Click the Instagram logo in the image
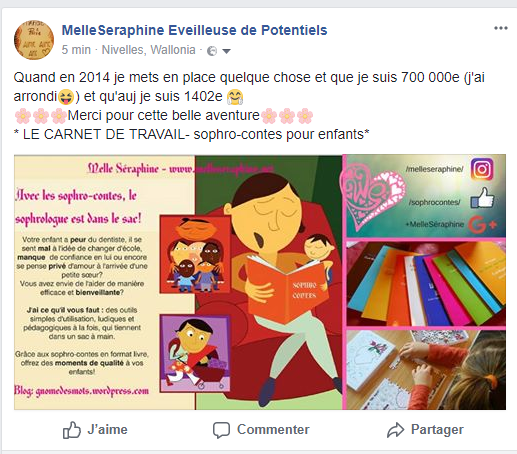The height and width of the screenshot is (454, 517). click(x=482, y=169)
